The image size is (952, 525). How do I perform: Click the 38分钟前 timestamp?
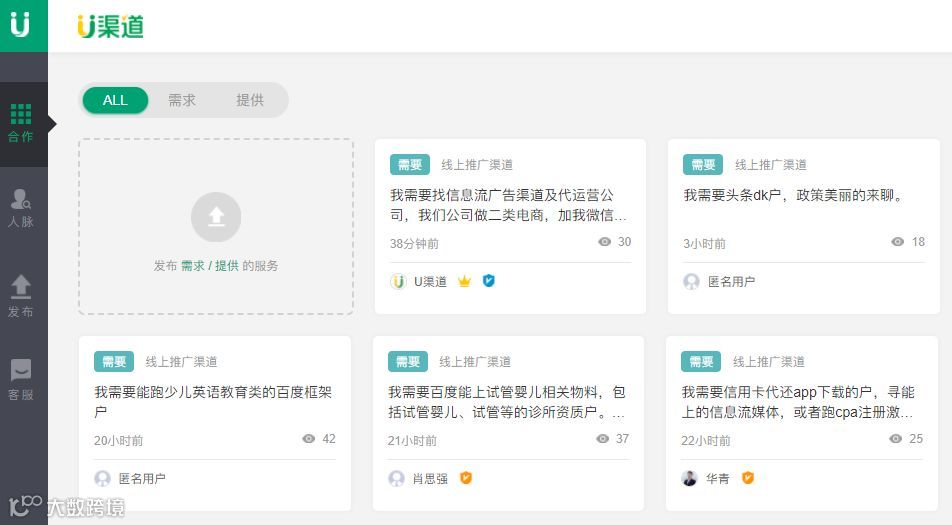coord(414,243)
